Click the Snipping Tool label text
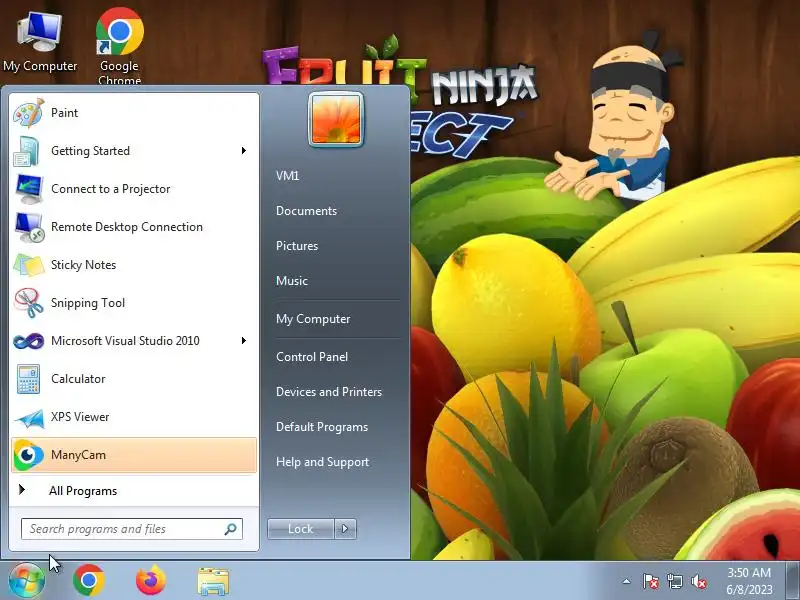The width and height of the screenshot is (800, 600). click(x=88, y=303)
